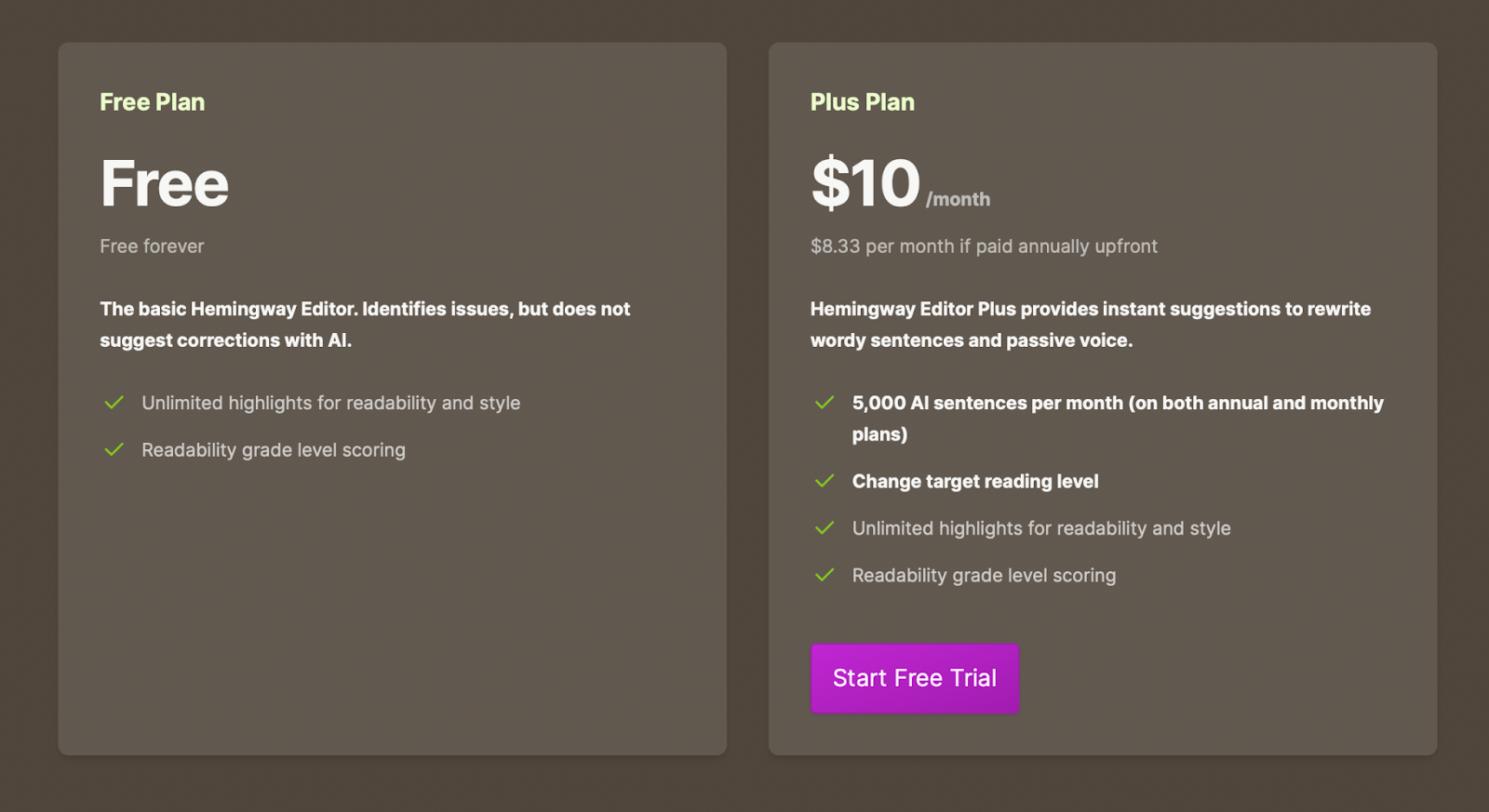Screen dimensions: 1489x812
Task: Click the basic Hemingway Editor description text
Action: tap(365, 325)
